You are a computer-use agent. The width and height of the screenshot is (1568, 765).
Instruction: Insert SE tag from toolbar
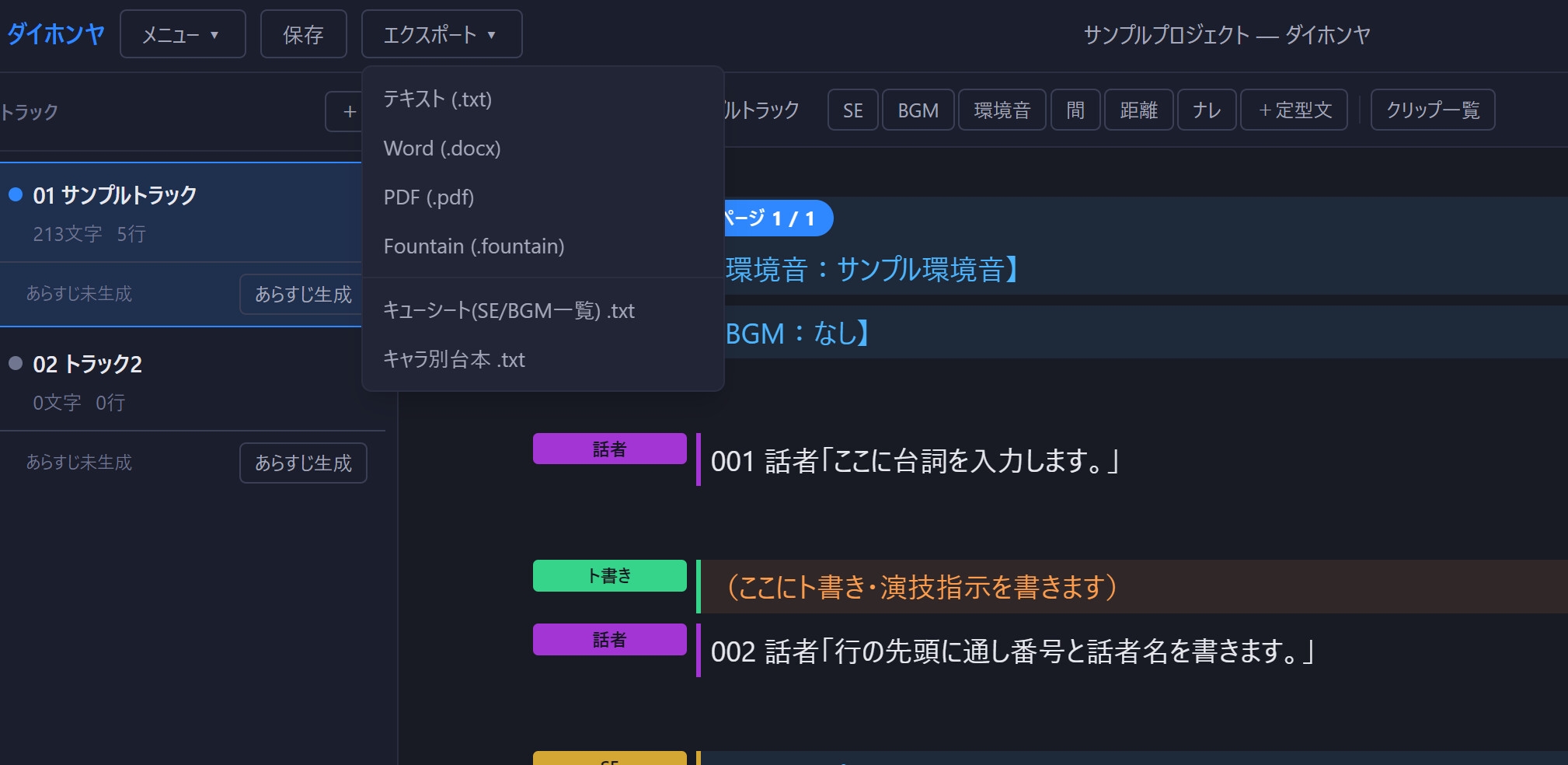point(853,110)
